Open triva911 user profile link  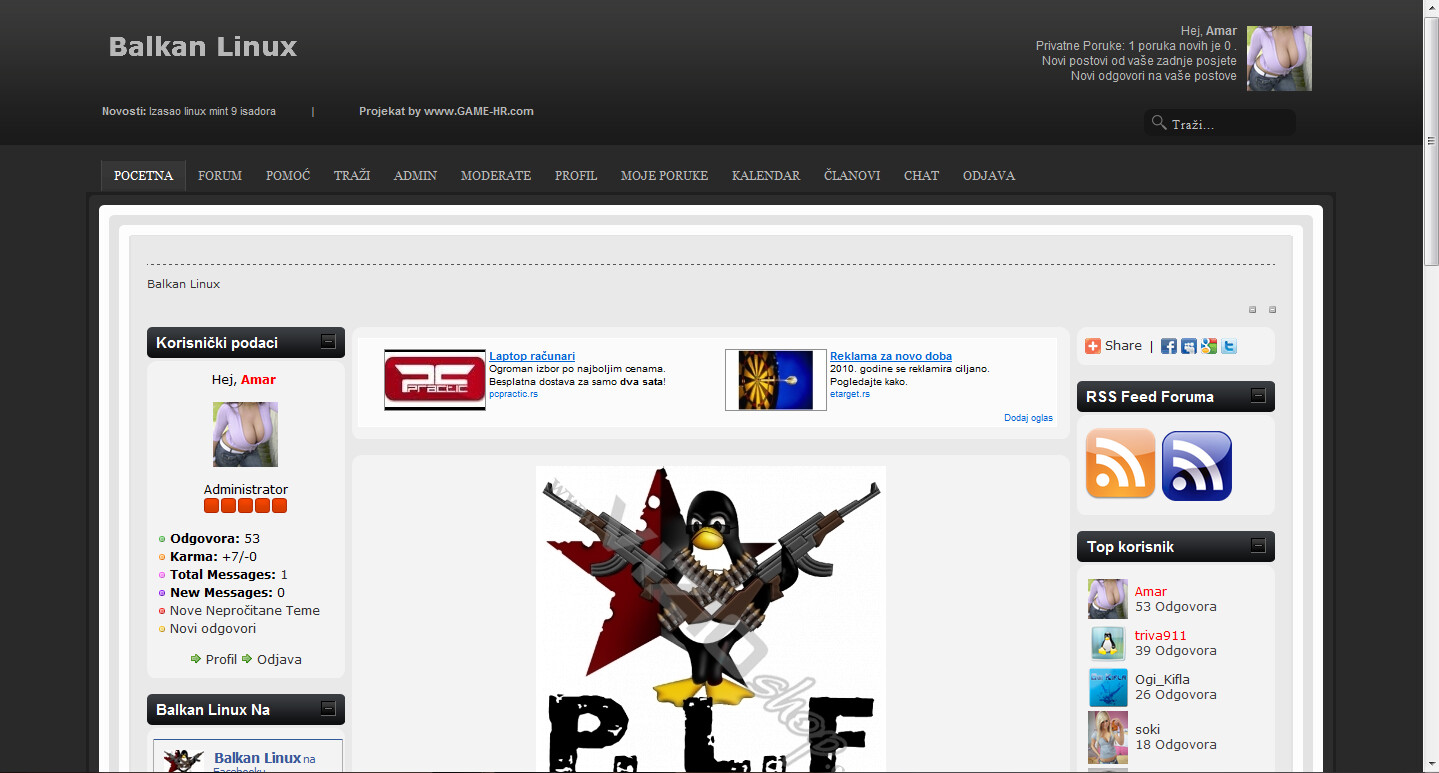tap(1161, 635)
